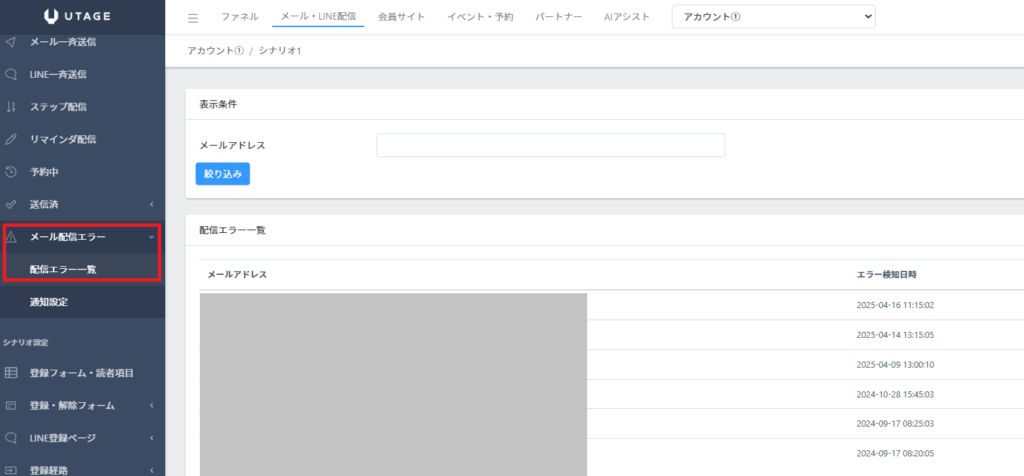Click the 絞り込み filter button

point(223,174)
